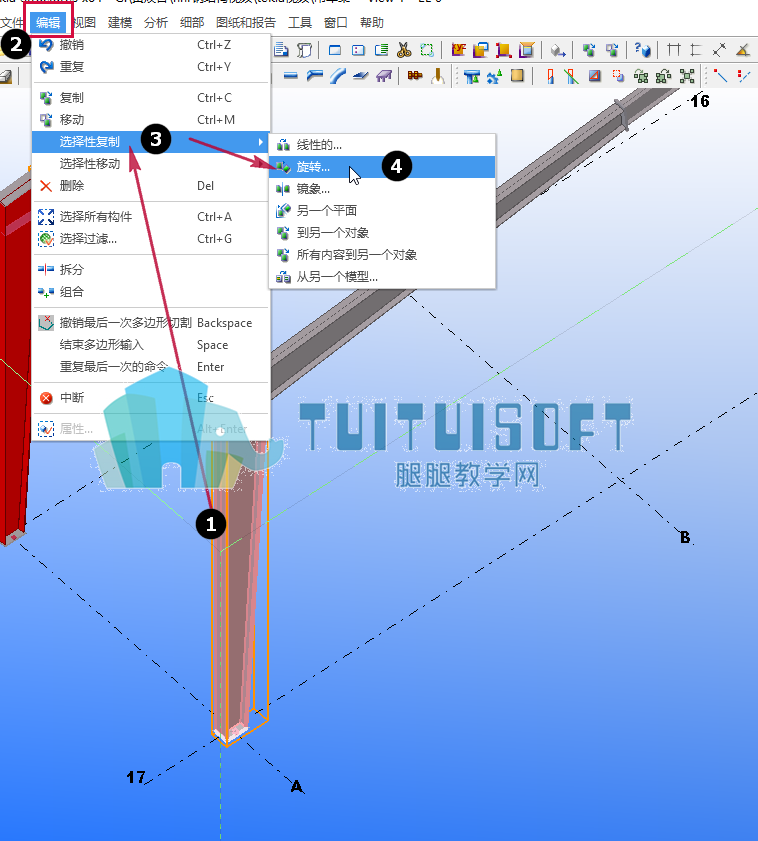Click the measure free distance icon
This screenshot has width=758, height=841.
point(719,50)
